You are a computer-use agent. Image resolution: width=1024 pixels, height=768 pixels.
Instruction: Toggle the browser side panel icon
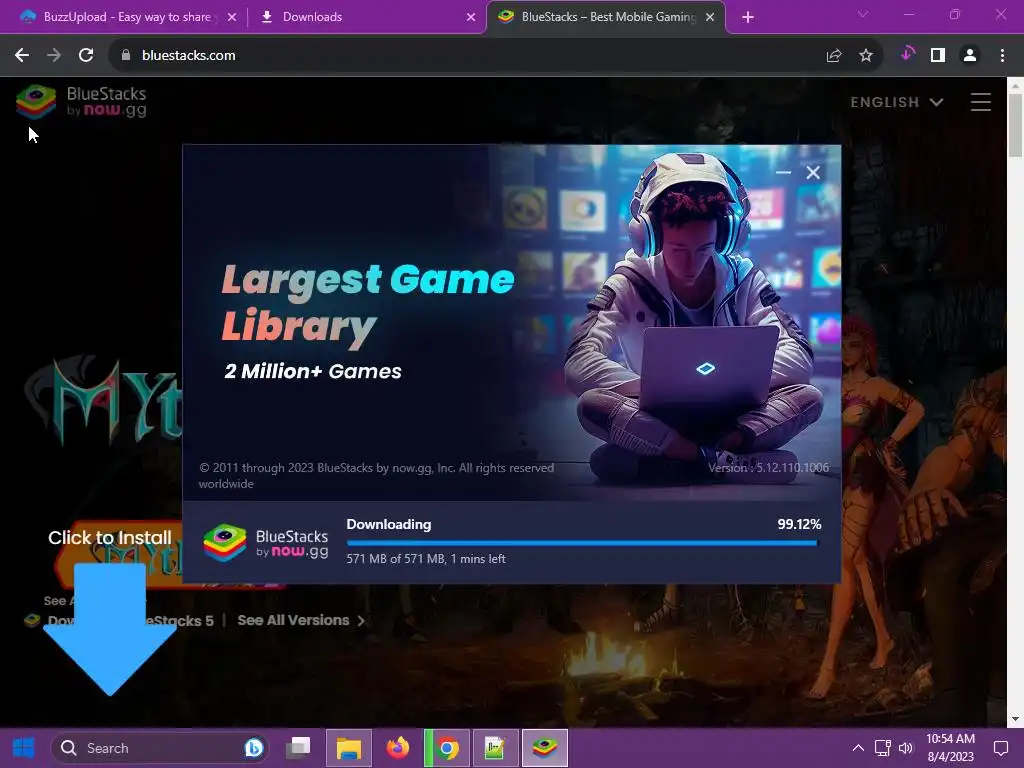[x=938, y=56]
